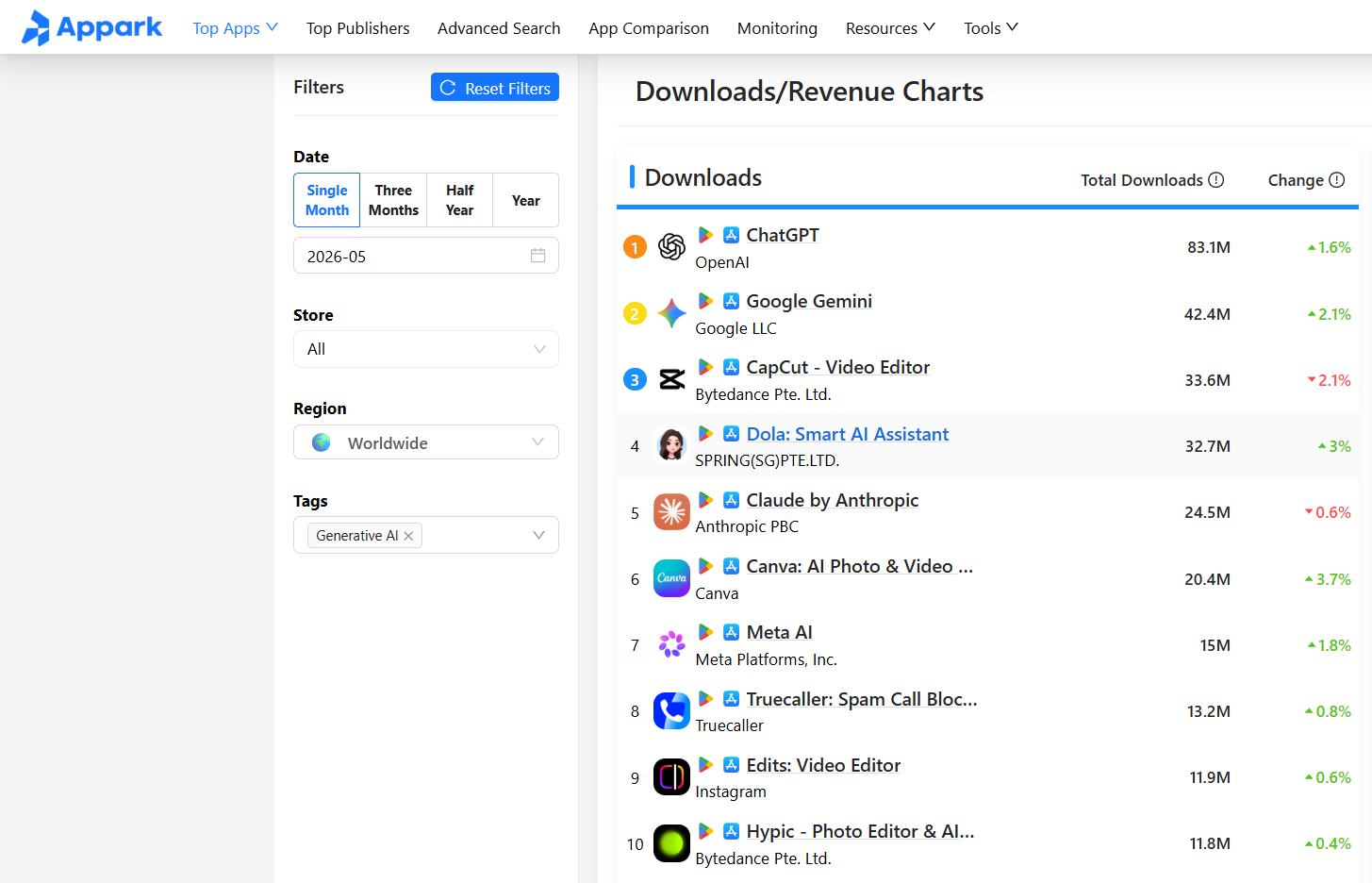Click the OpenAI publisher name
The width and height of the screenshot is (1372, 883).
(722, 262)
